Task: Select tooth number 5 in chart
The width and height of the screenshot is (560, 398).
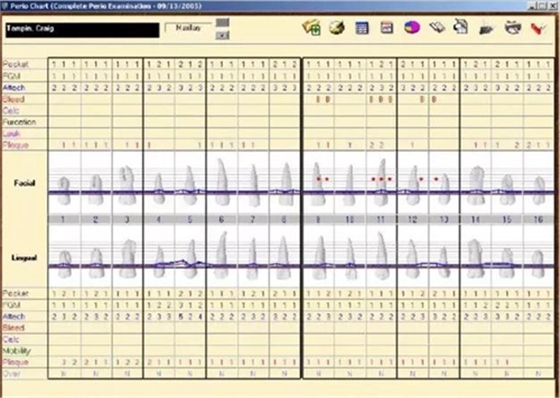Action: [190, 219]
